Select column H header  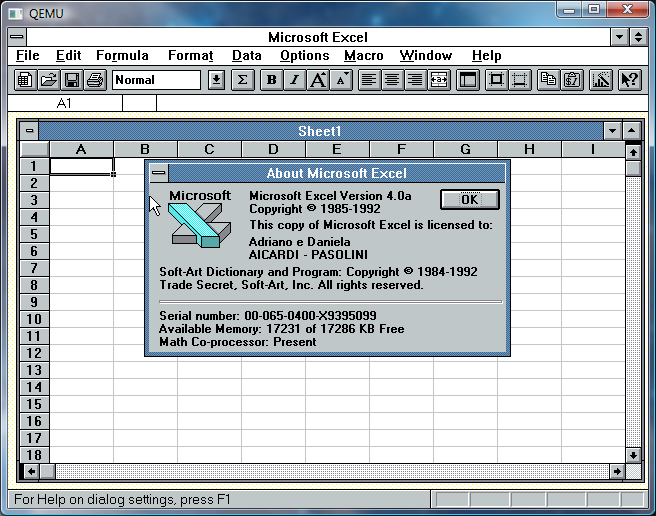coord(529,149)
